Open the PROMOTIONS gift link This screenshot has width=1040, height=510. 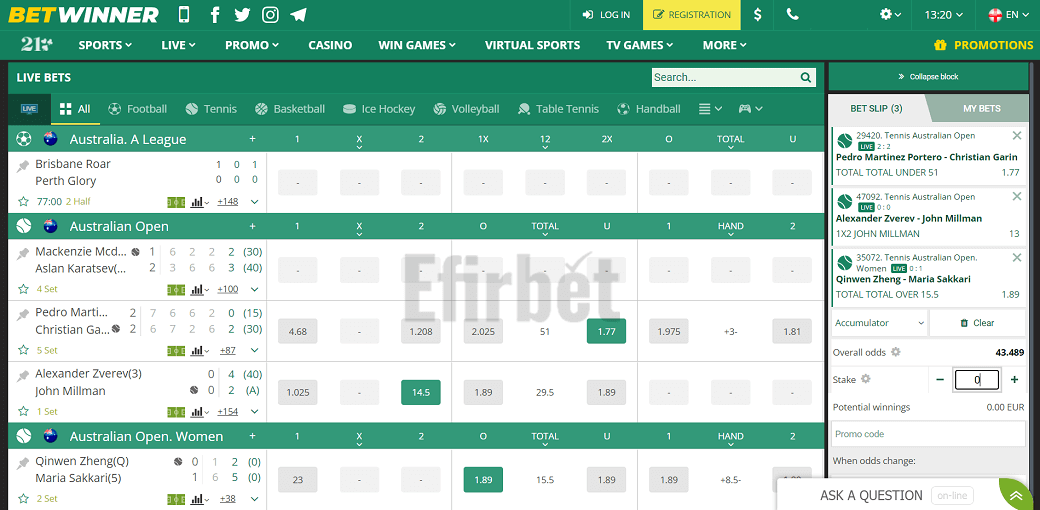[983, 45]
